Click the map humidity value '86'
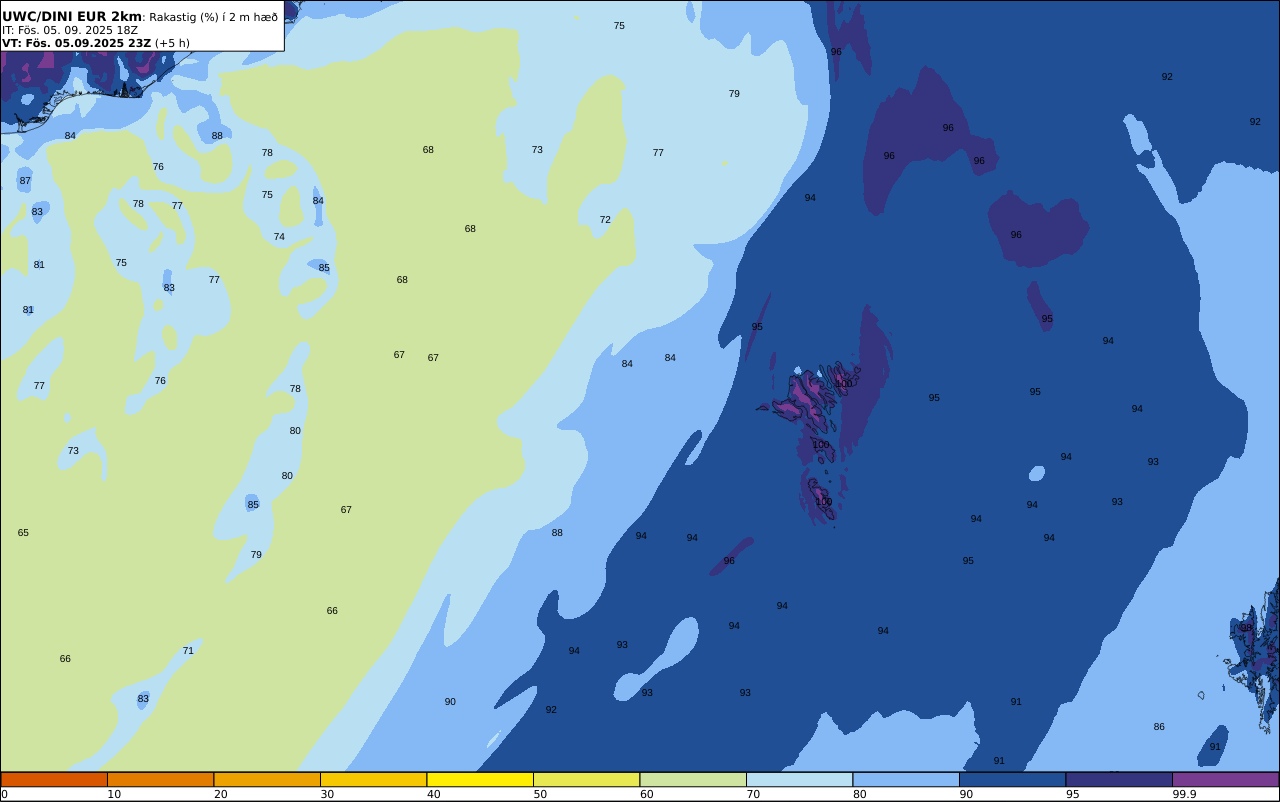1280x802 pixels. (x=1159, y=727)
